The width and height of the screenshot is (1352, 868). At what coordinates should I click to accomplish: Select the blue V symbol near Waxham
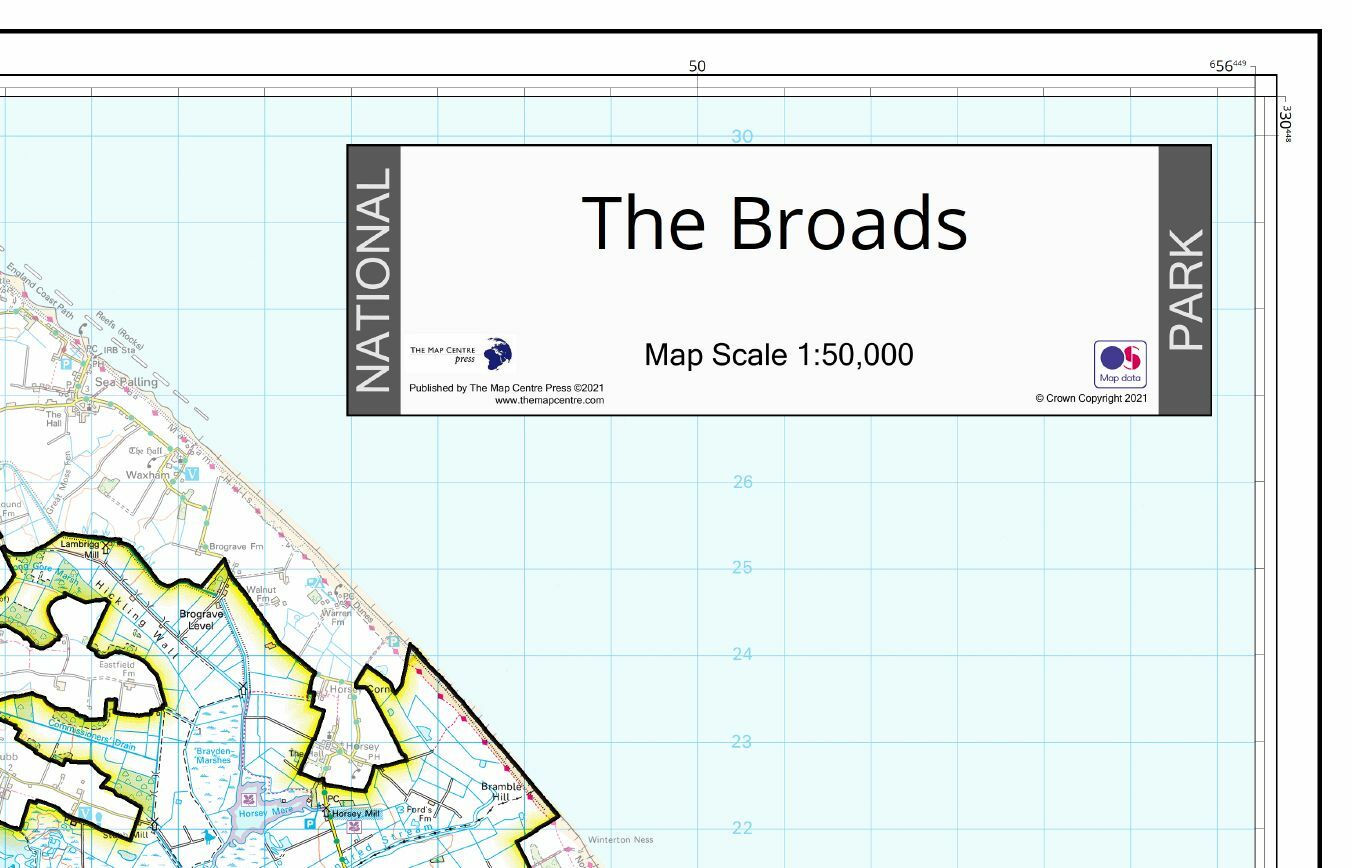click(x=192, y=474)
